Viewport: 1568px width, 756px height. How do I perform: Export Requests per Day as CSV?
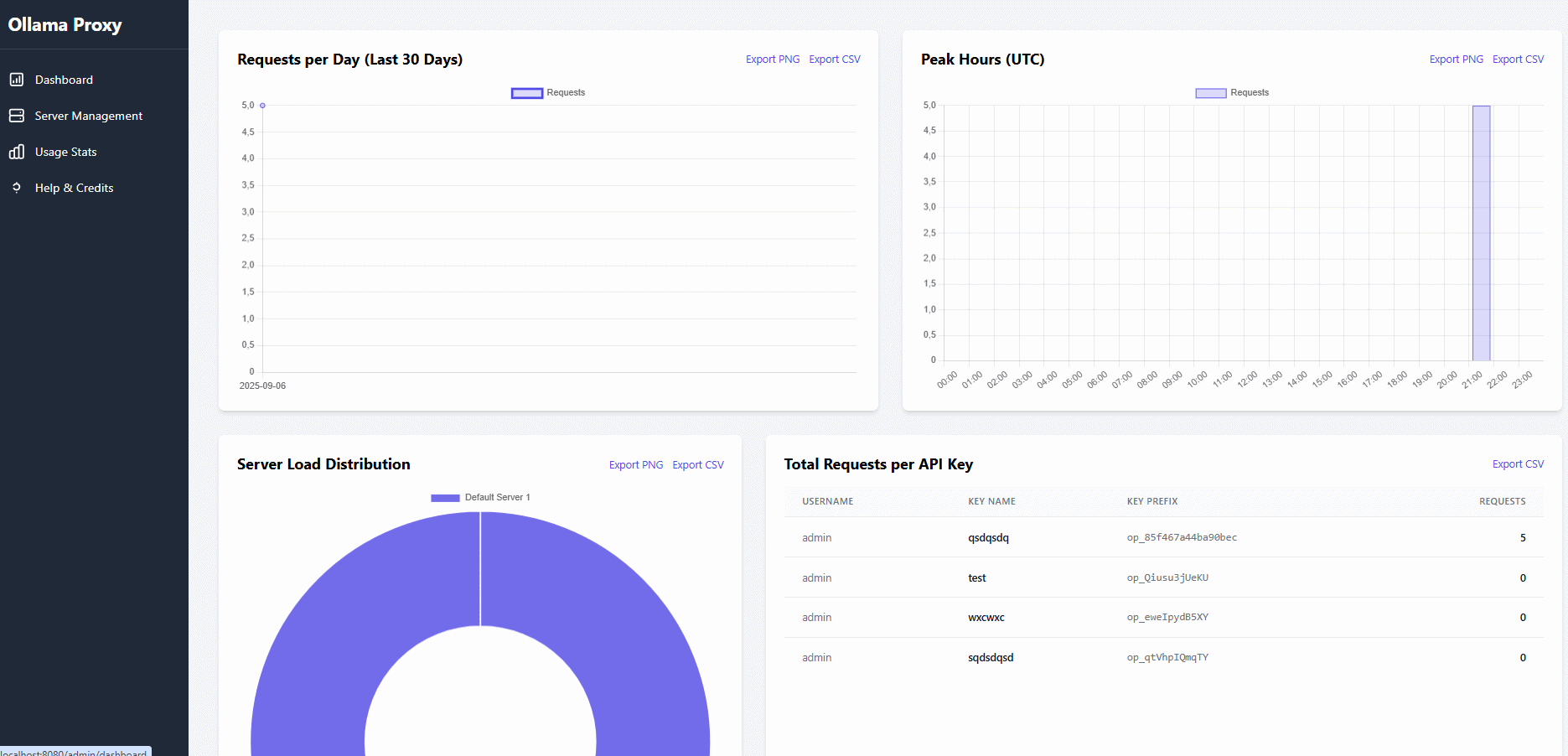tap(834, 59)
